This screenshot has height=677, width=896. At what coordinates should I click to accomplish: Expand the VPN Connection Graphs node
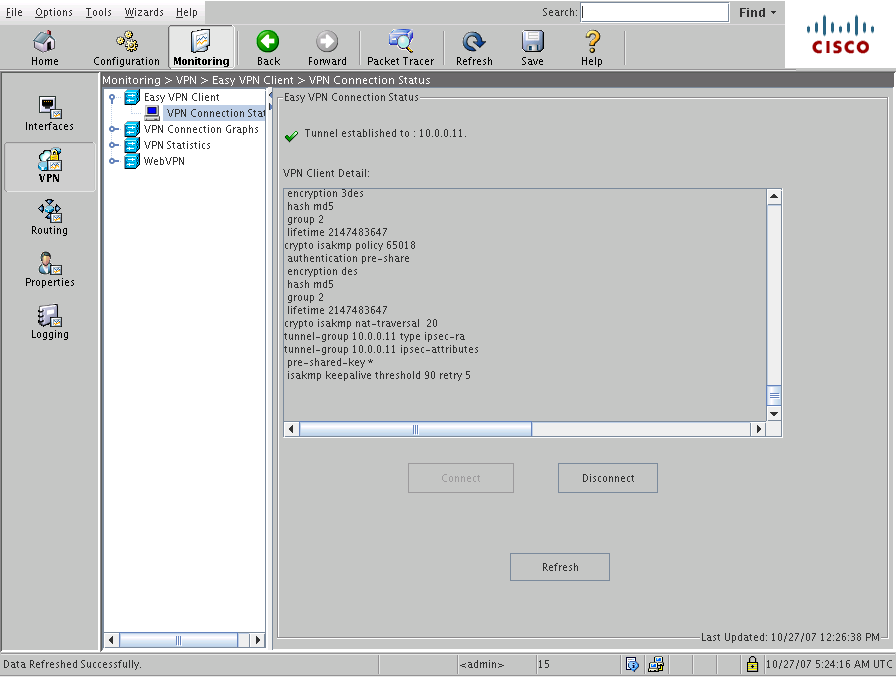(113, 129)
